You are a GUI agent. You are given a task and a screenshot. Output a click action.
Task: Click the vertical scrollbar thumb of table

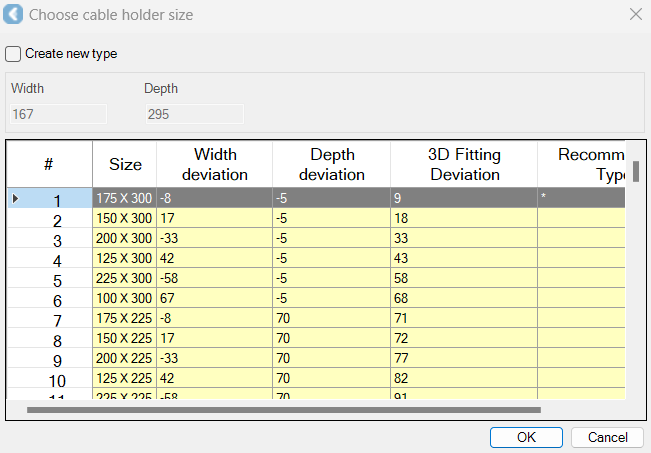[635, 171]
